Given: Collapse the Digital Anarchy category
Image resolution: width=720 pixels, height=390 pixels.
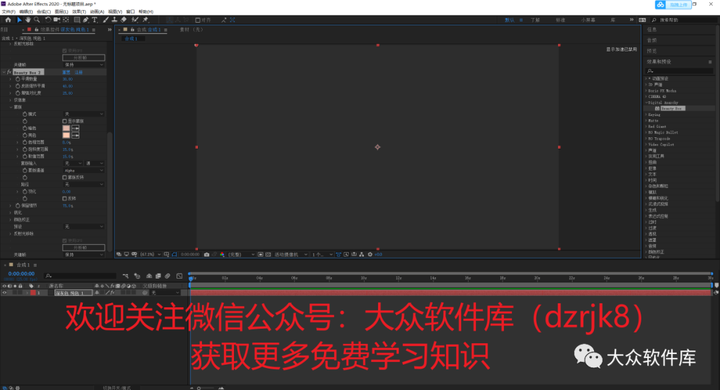Looking at the screenshot, I should 646,102.
